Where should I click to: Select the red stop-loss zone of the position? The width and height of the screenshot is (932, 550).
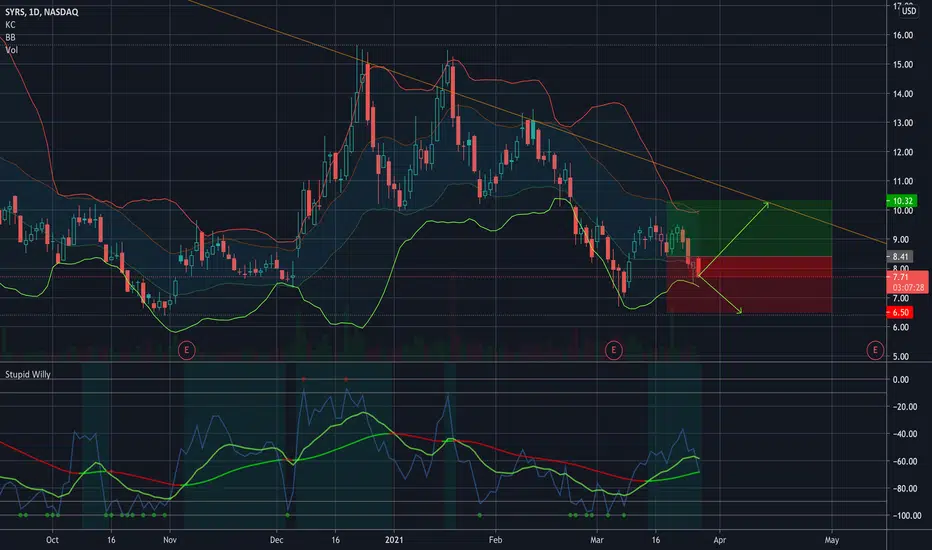click(x=749, y=285)
